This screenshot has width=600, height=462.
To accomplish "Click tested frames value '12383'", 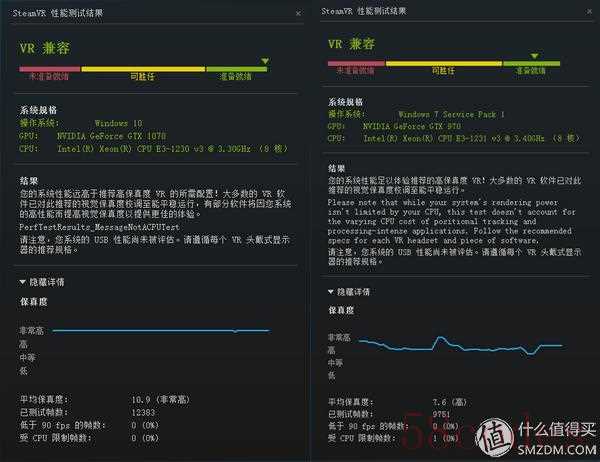I will tap(143, 412).
